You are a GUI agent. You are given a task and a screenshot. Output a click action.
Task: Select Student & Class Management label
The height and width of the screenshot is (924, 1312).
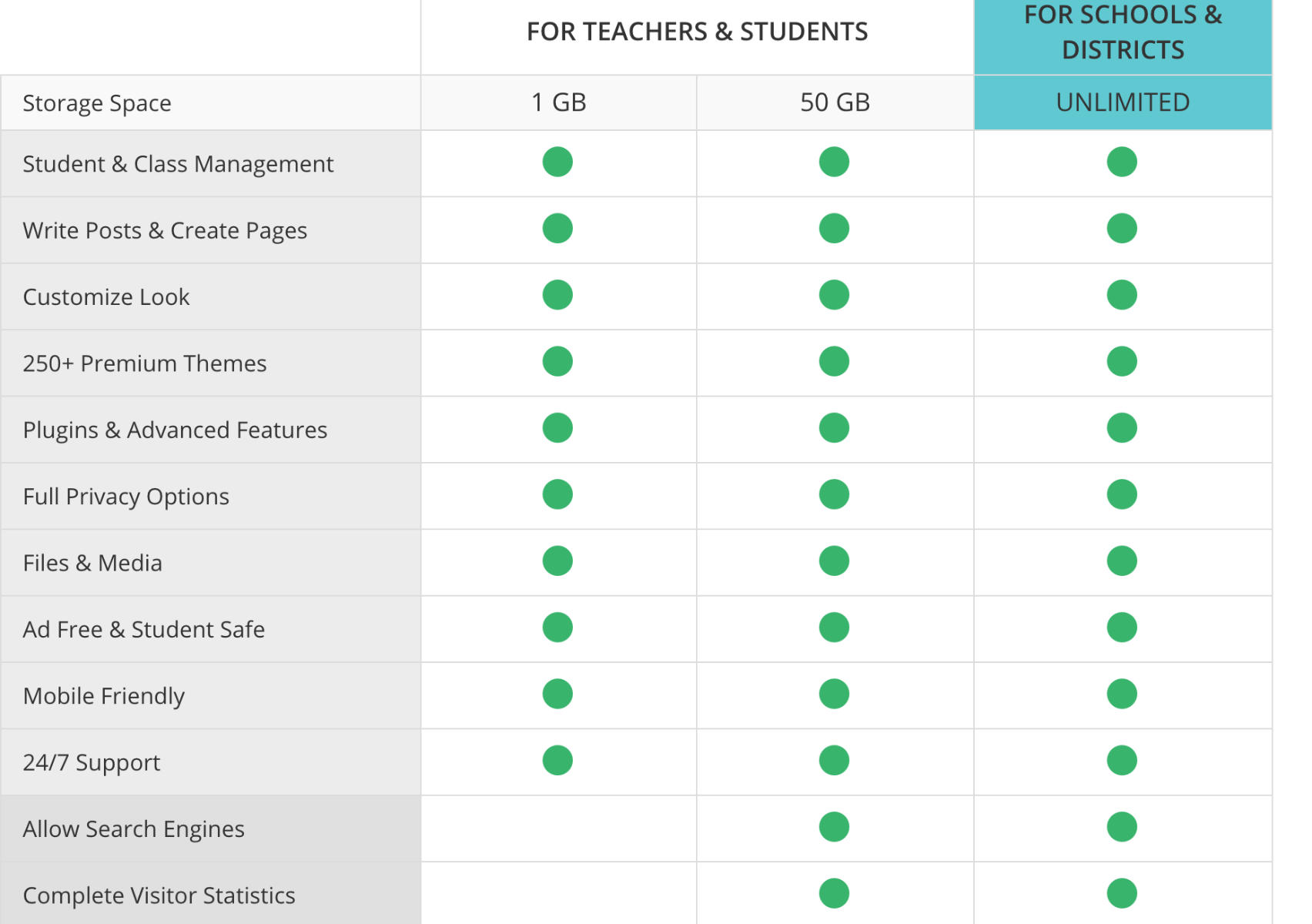[178, 164]
